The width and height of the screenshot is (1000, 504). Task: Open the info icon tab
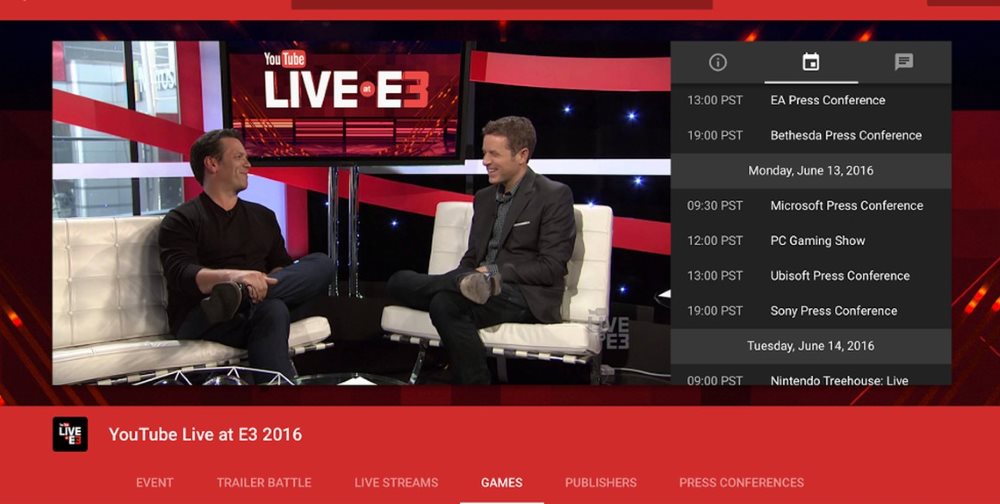(717, 62)
